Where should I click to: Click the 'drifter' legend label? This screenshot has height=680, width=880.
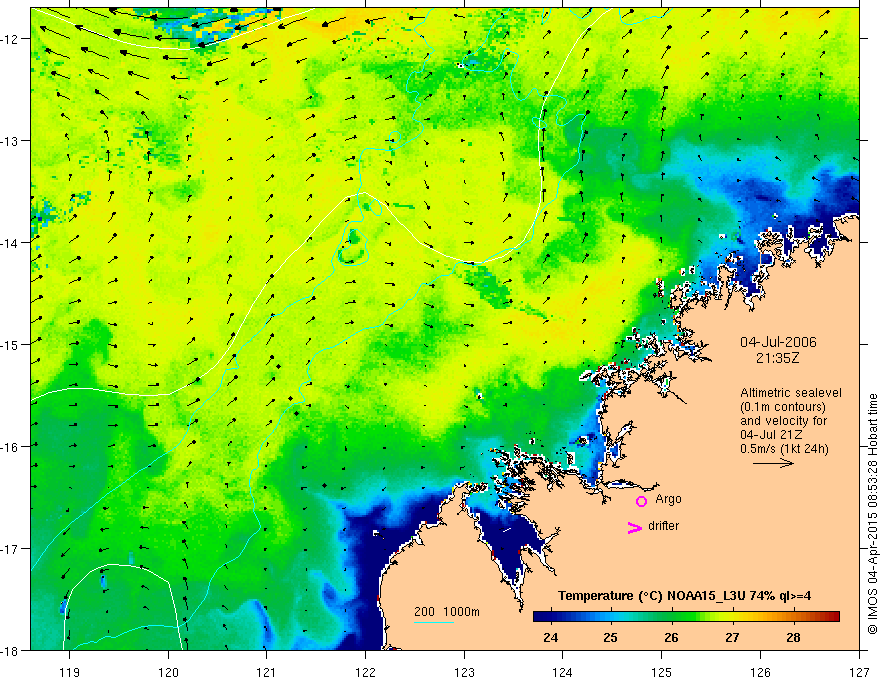[x=663, y=526]
